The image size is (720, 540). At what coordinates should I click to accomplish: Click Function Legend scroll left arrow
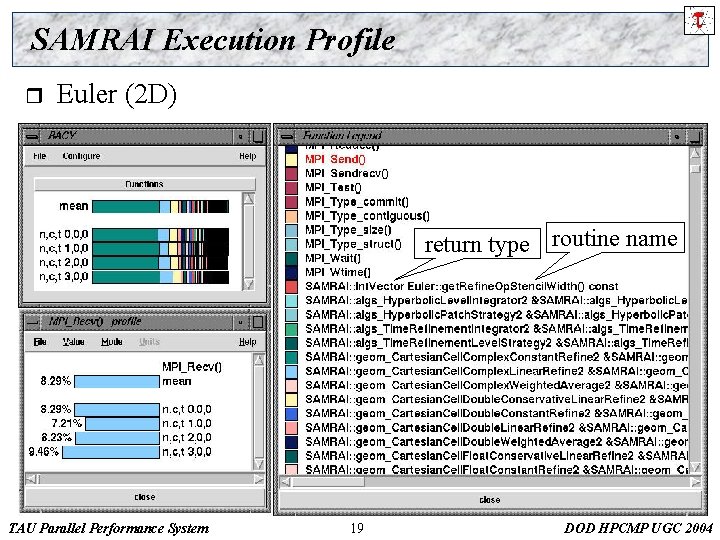point(286,482)
